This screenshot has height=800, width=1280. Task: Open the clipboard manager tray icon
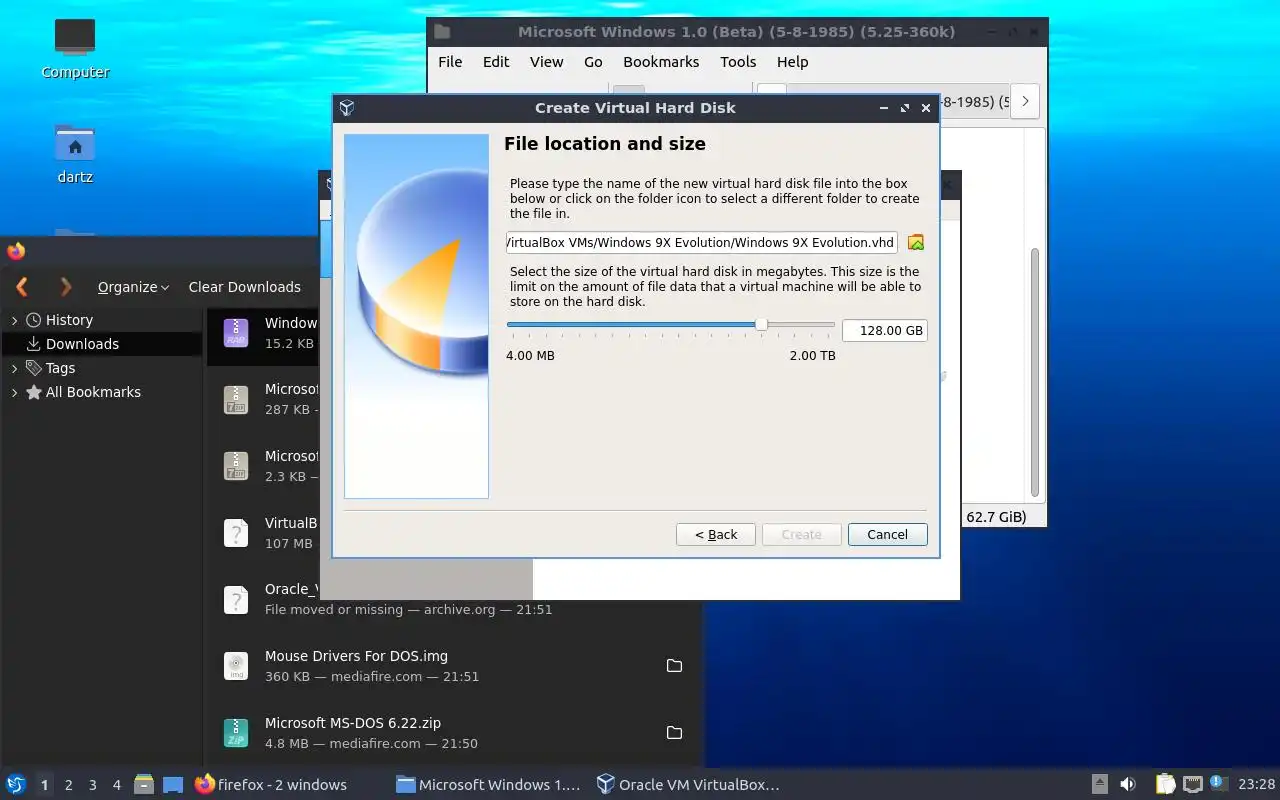click(1165, 785)
